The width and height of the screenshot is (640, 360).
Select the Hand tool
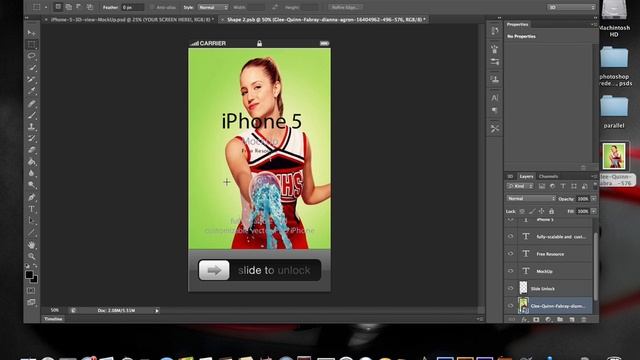[31, 245]
